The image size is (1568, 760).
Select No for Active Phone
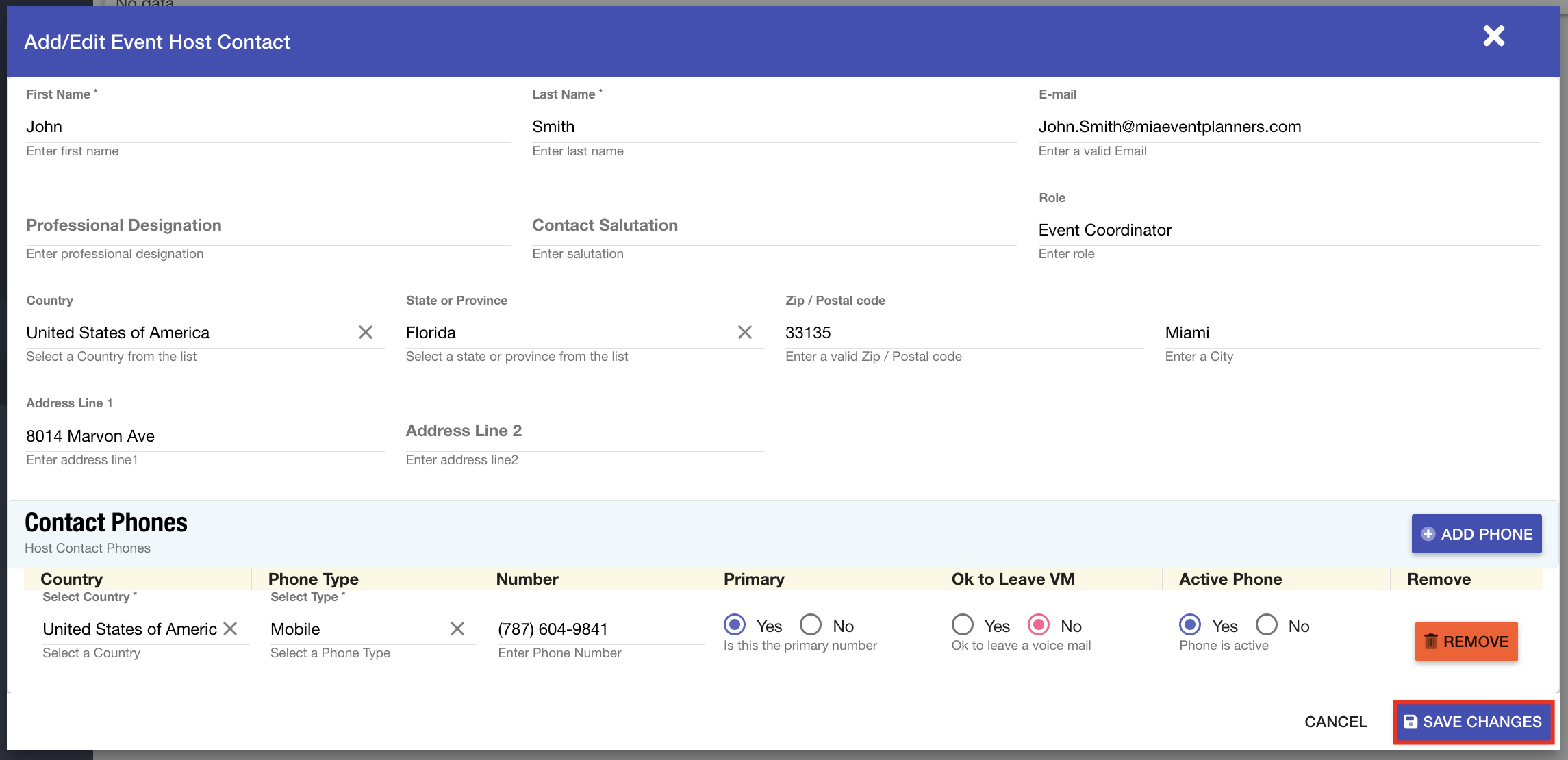pyautogui.click(x=1267, y=624)
